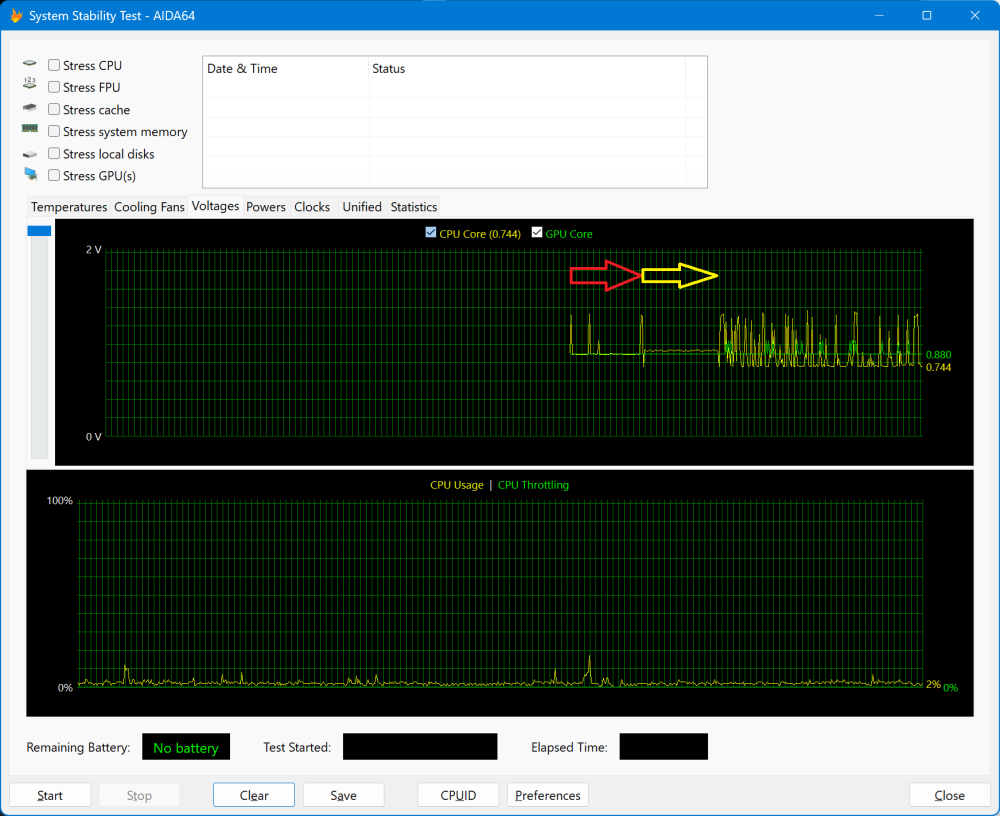Switch to the Powers tab
Screen dimensions: 1000x816
266,207
